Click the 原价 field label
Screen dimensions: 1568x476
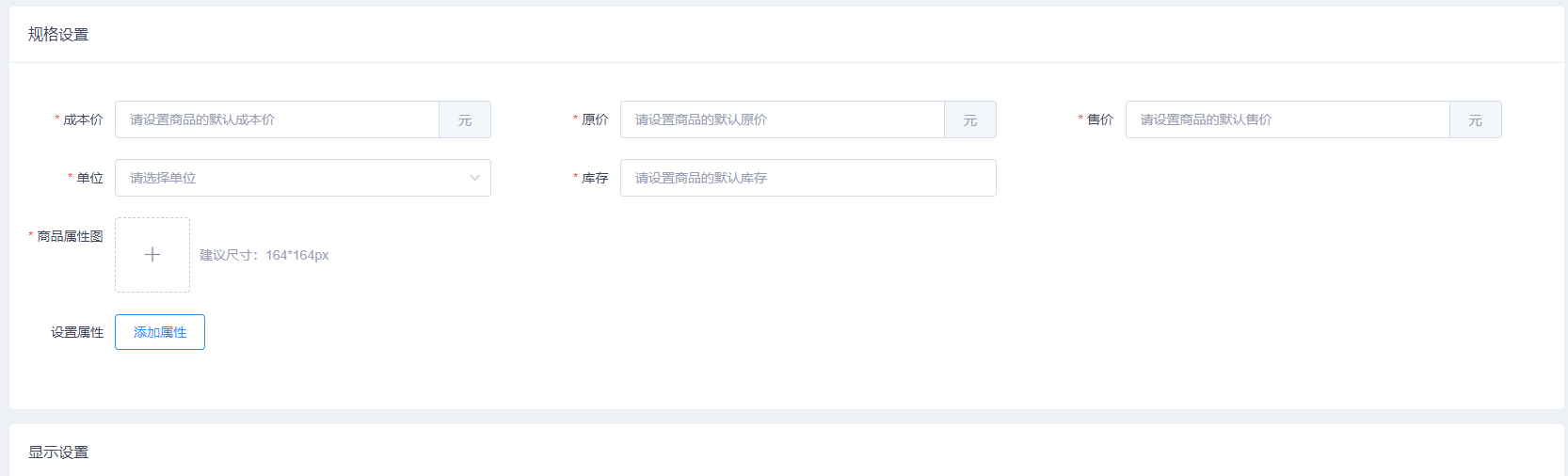[595, 120]
